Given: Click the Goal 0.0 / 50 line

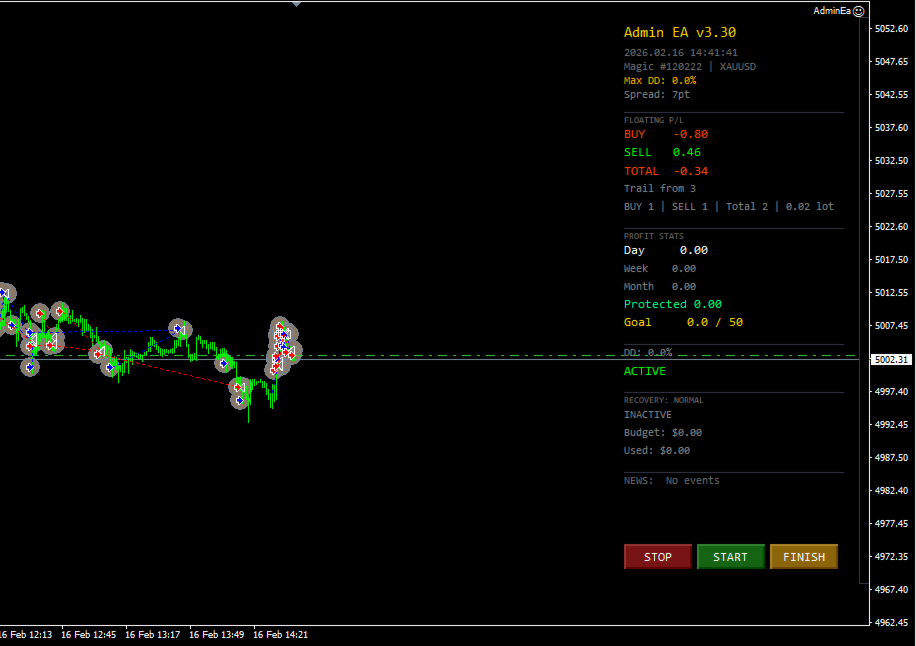Looking at the screenshot, I should (683, 322).
